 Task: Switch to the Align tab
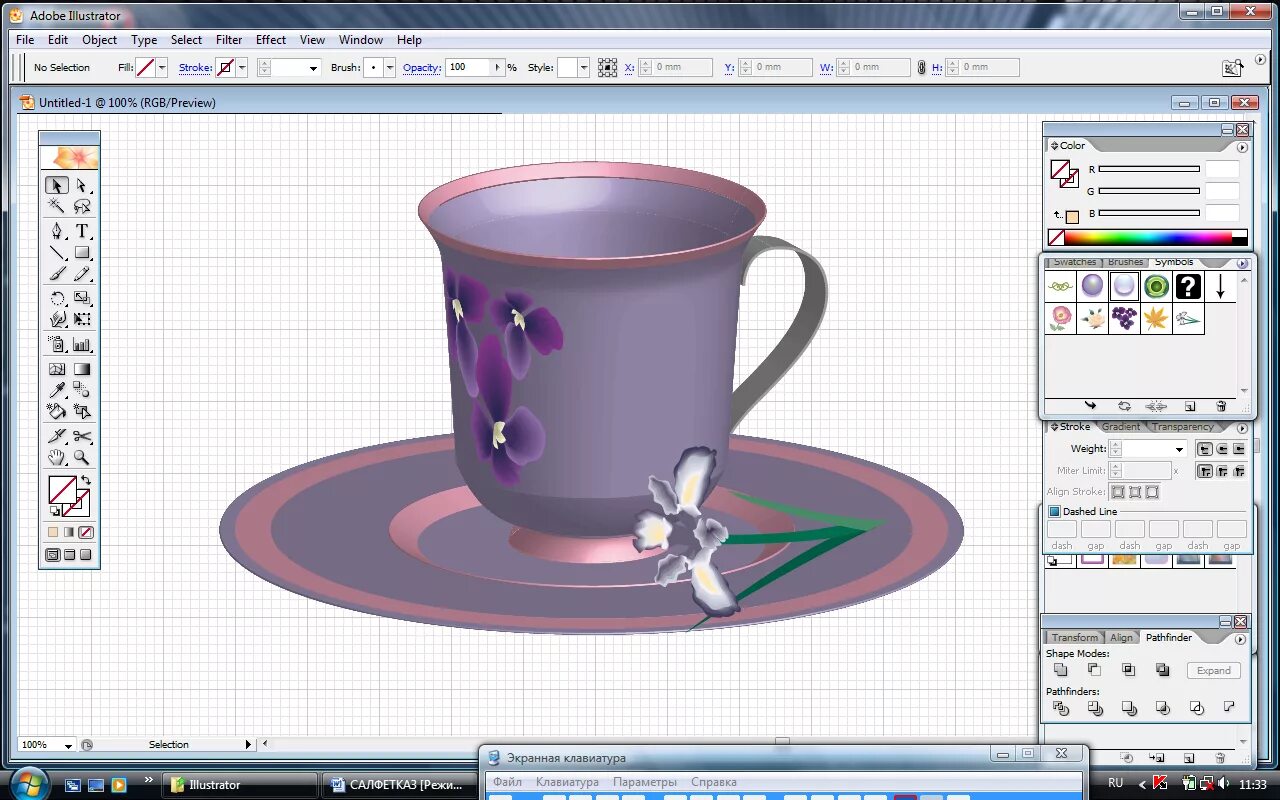(1121, 637)
